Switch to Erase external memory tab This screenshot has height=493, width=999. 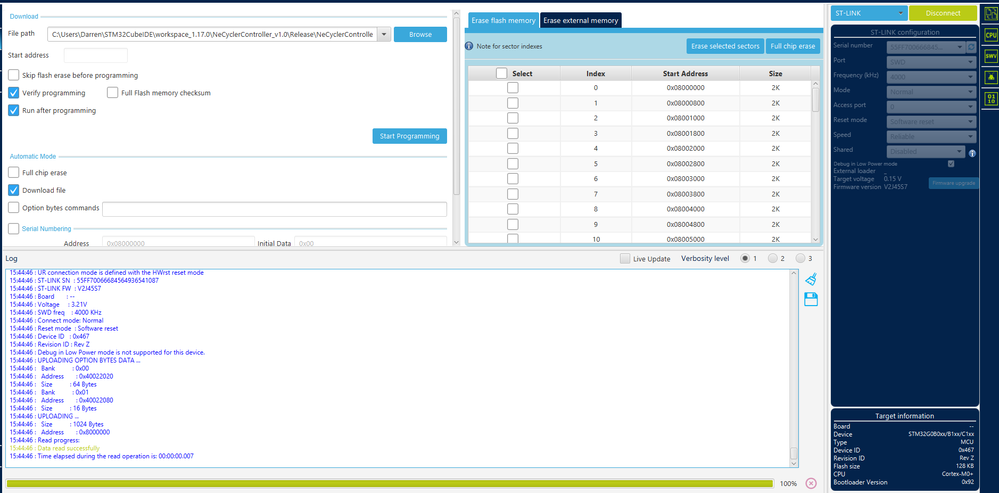coord(580,20)
